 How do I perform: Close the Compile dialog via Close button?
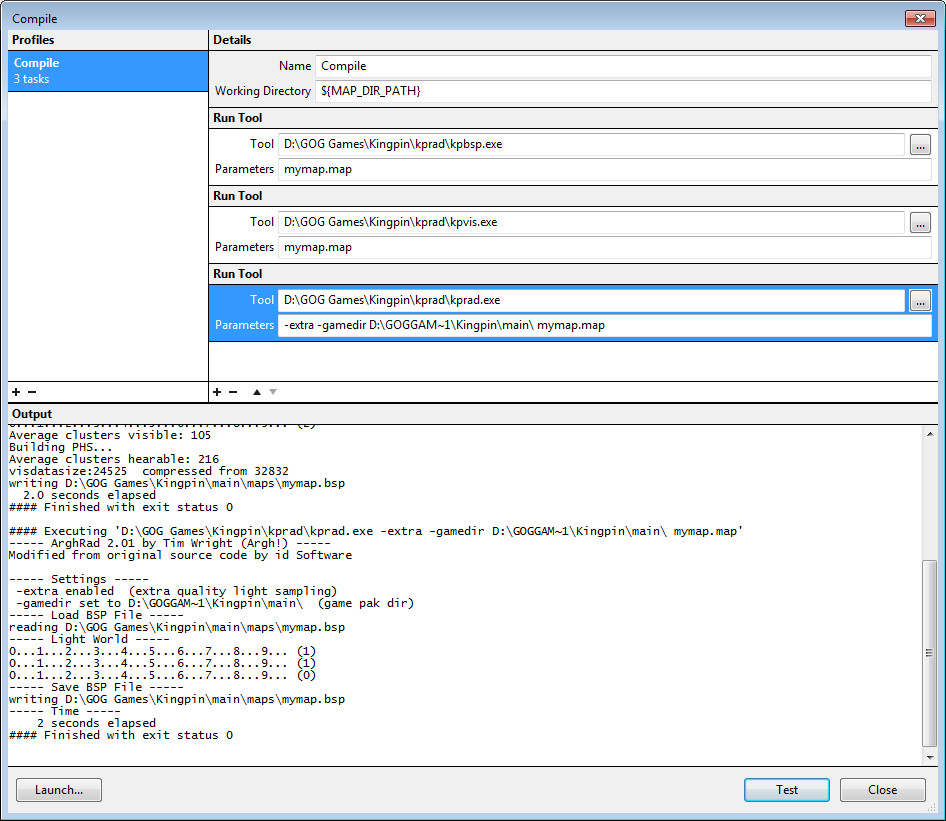(x=882, y=790)
